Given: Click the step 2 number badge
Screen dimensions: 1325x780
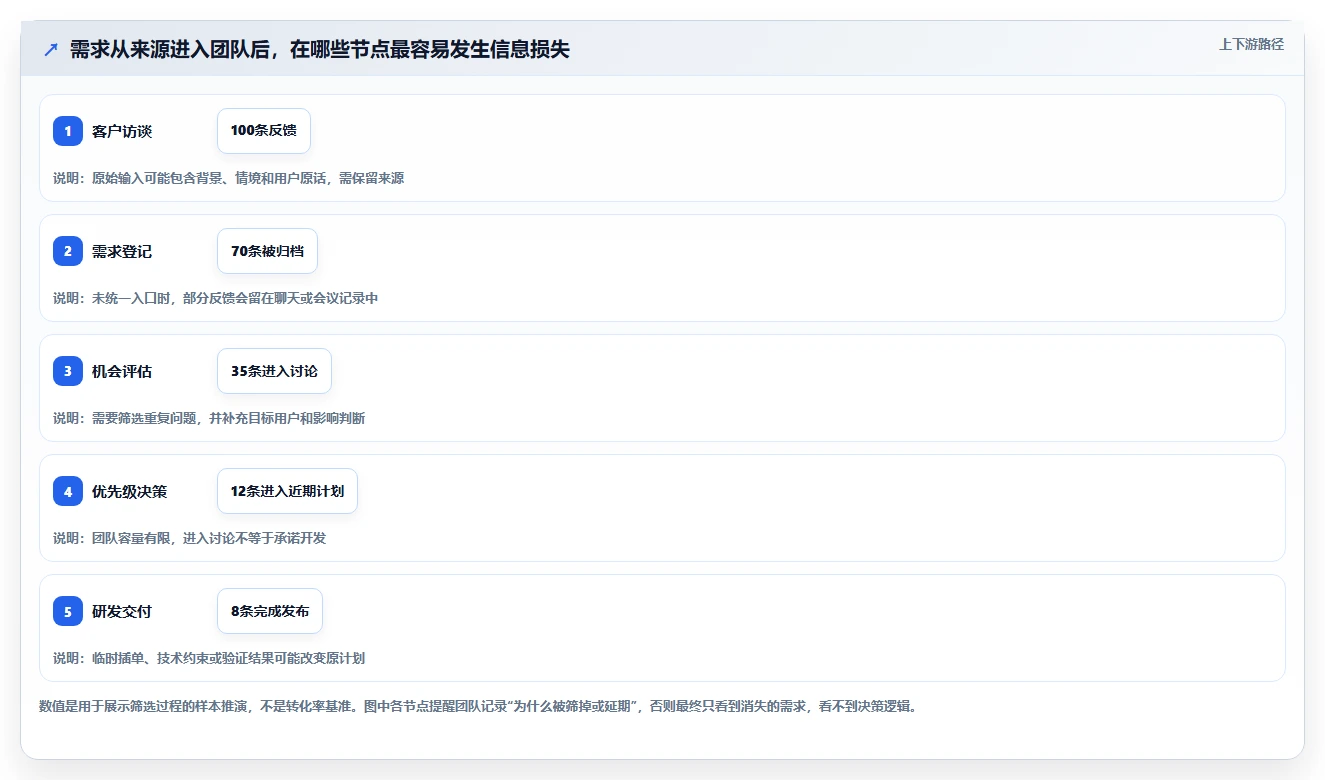Looking at the screenshot, I should (x=68, y=251).
